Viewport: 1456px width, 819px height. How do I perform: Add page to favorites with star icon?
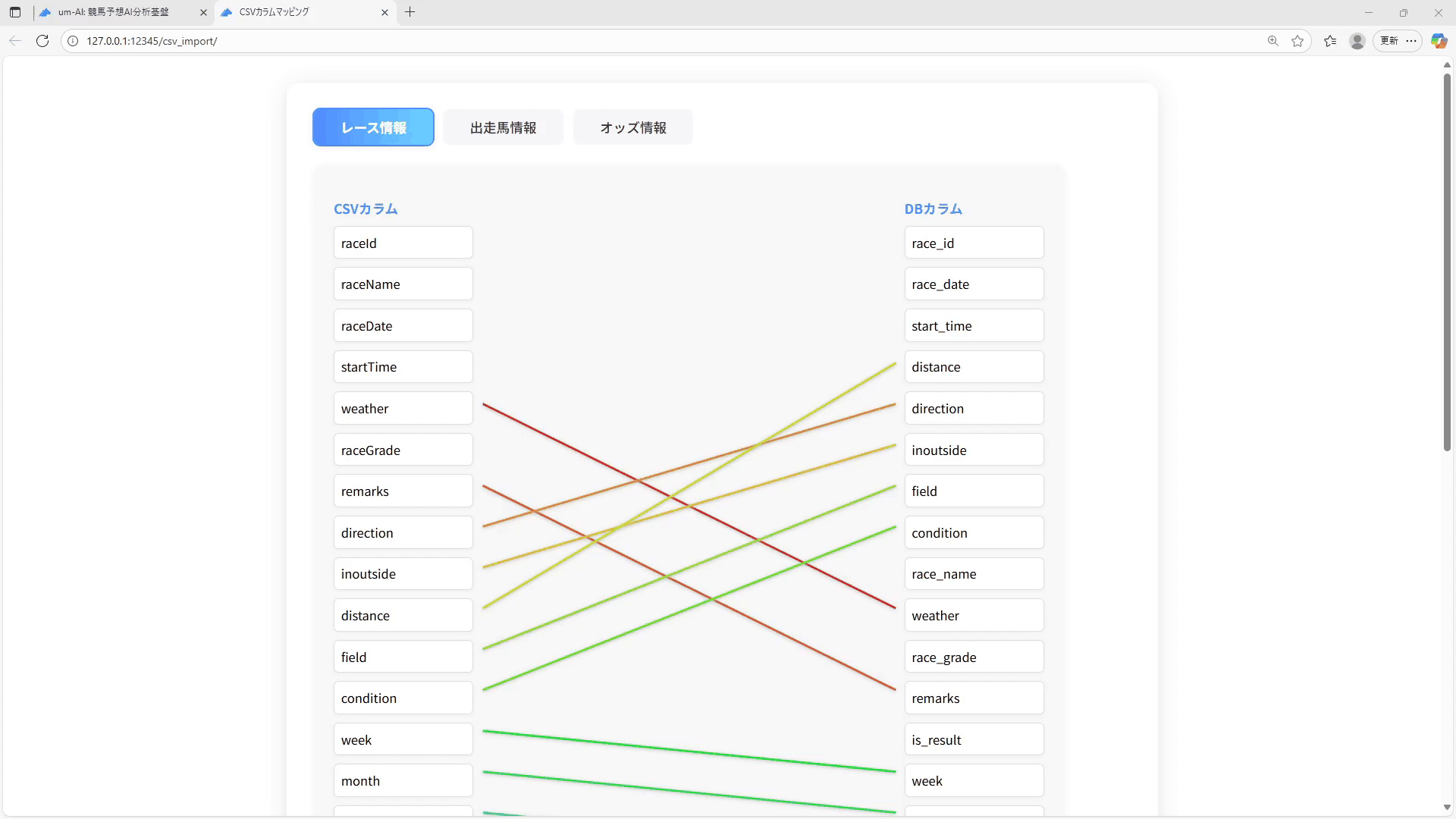[x=1298, y=41]
